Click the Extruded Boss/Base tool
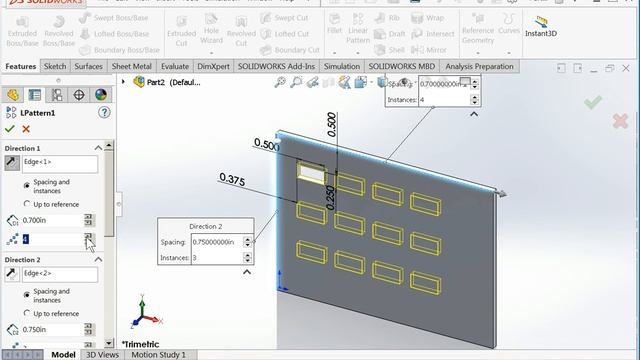Image resolution: width=640 pixels, height=360 pixels. [22, 31]
